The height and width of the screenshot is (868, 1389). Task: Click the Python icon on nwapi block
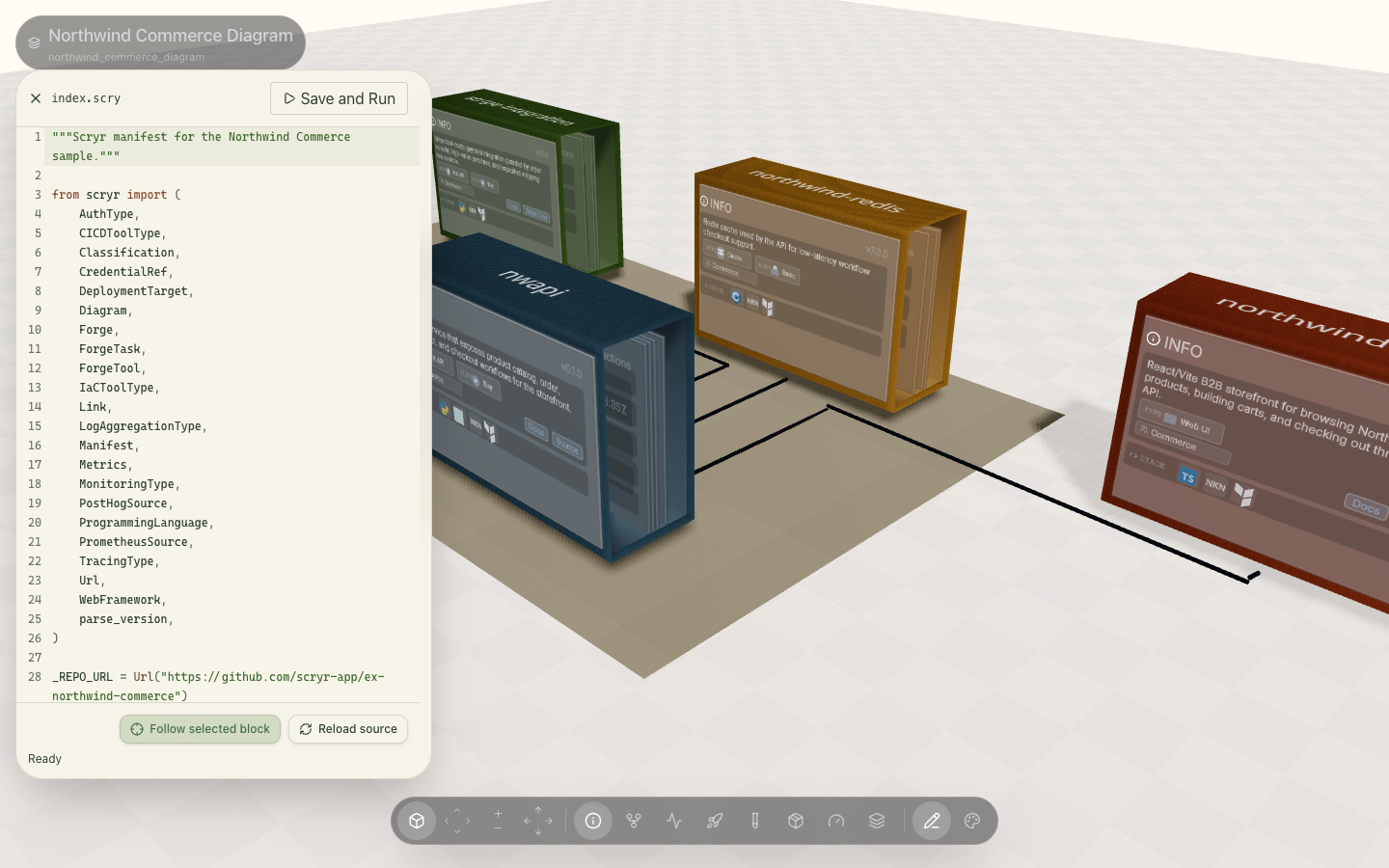tap(445, 410)
